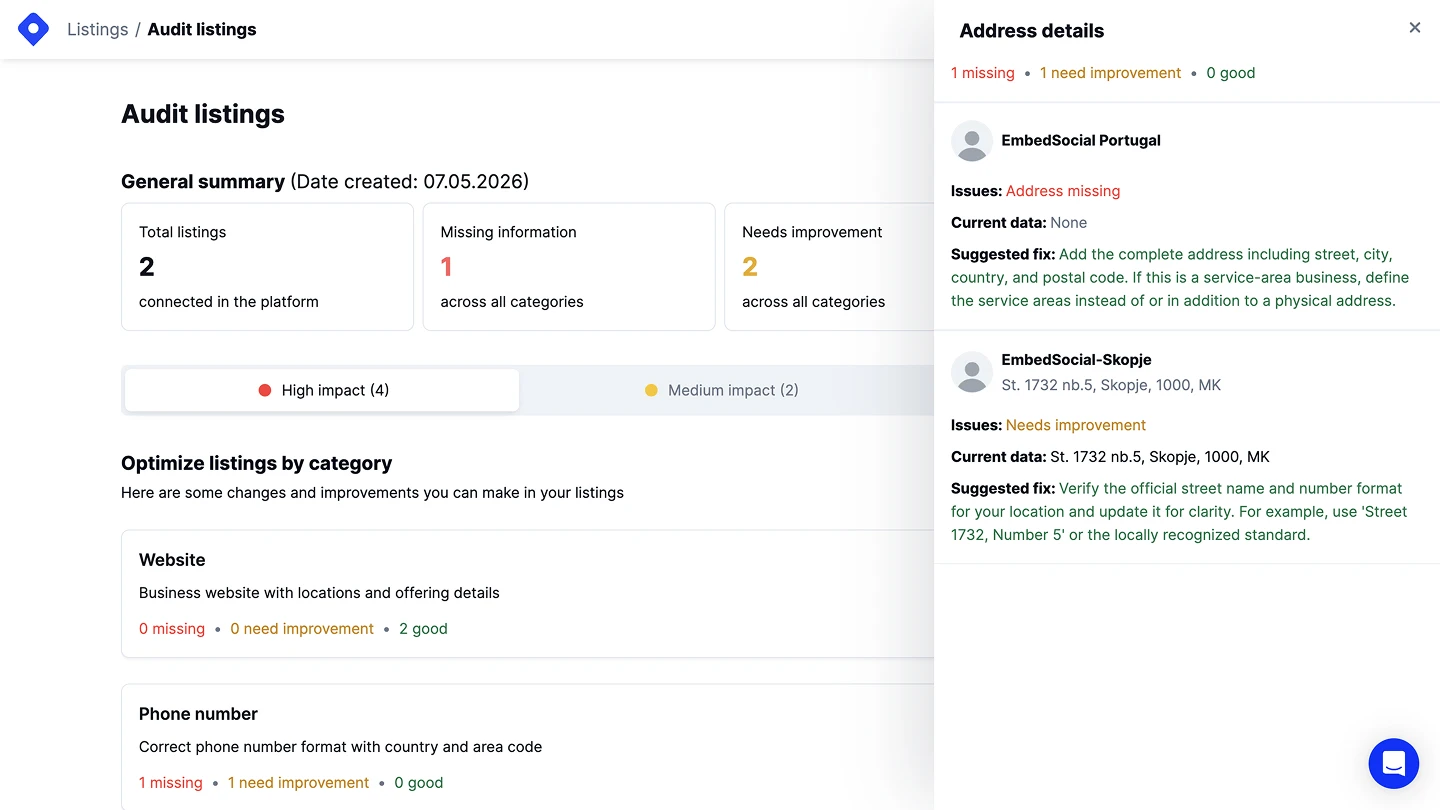Click '0 missing' under Website
Viewport: 1440px width, 810px height.
click(x=172, y=629)
